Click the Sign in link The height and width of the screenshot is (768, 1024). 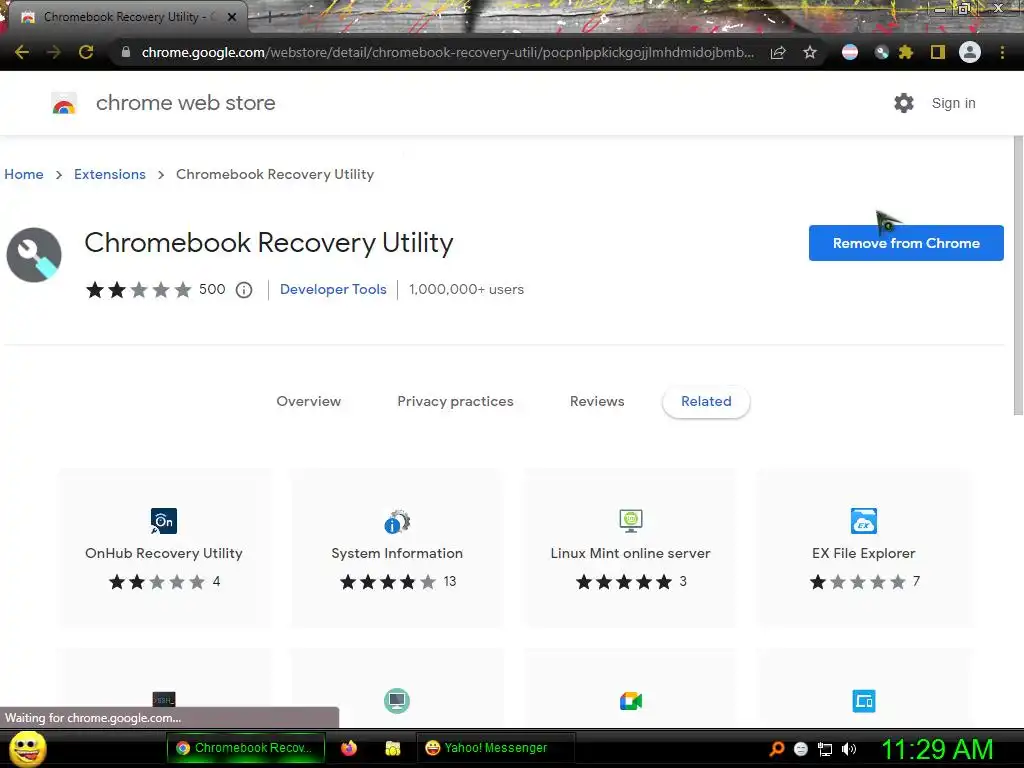(953, 103)
